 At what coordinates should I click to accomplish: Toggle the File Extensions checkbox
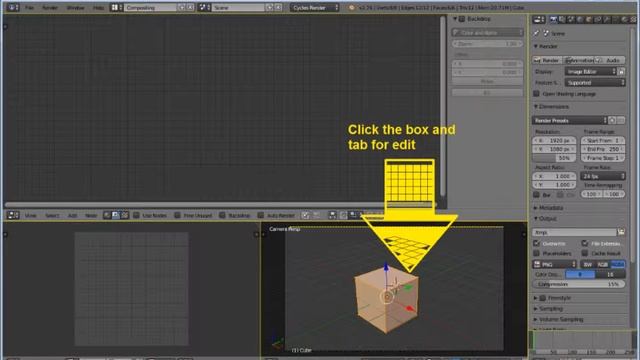[x=585, y=243]
